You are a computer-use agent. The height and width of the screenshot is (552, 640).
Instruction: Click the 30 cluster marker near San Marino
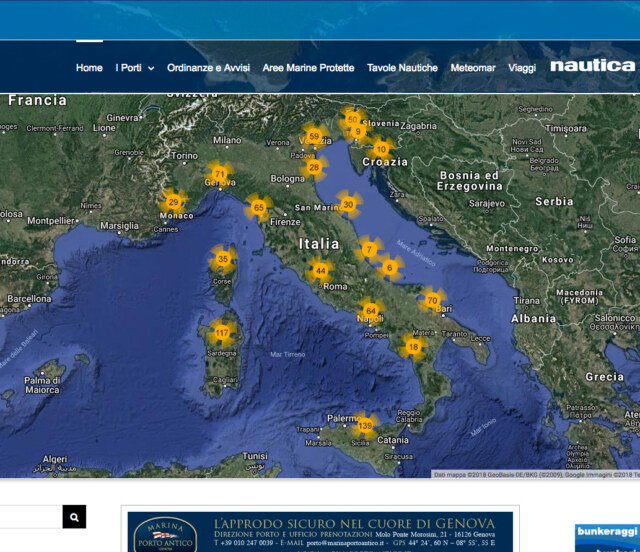347,204
